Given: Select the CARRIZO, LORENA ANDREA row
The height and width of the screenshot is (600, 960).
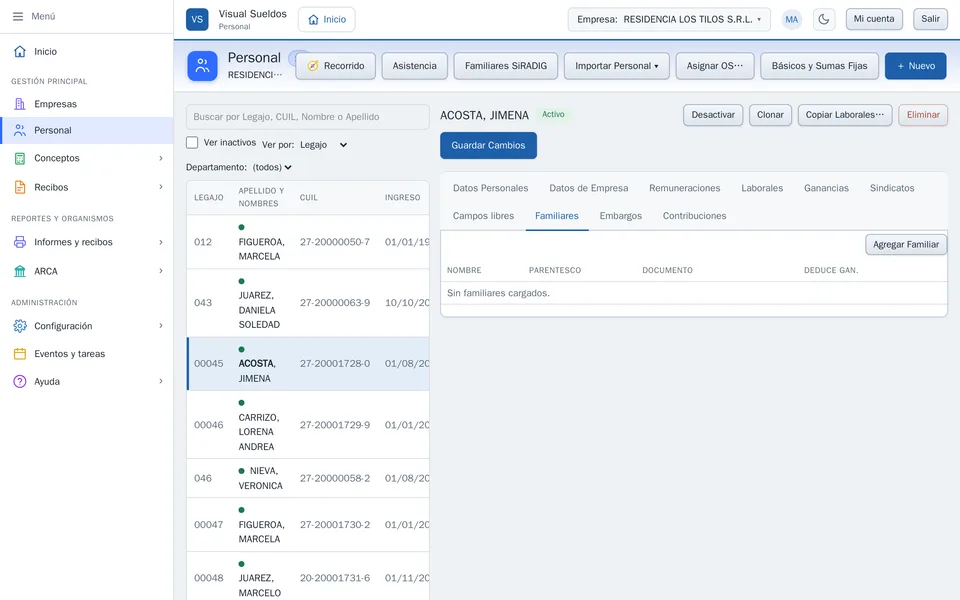Looking at the screenshot, I should 308,425.
